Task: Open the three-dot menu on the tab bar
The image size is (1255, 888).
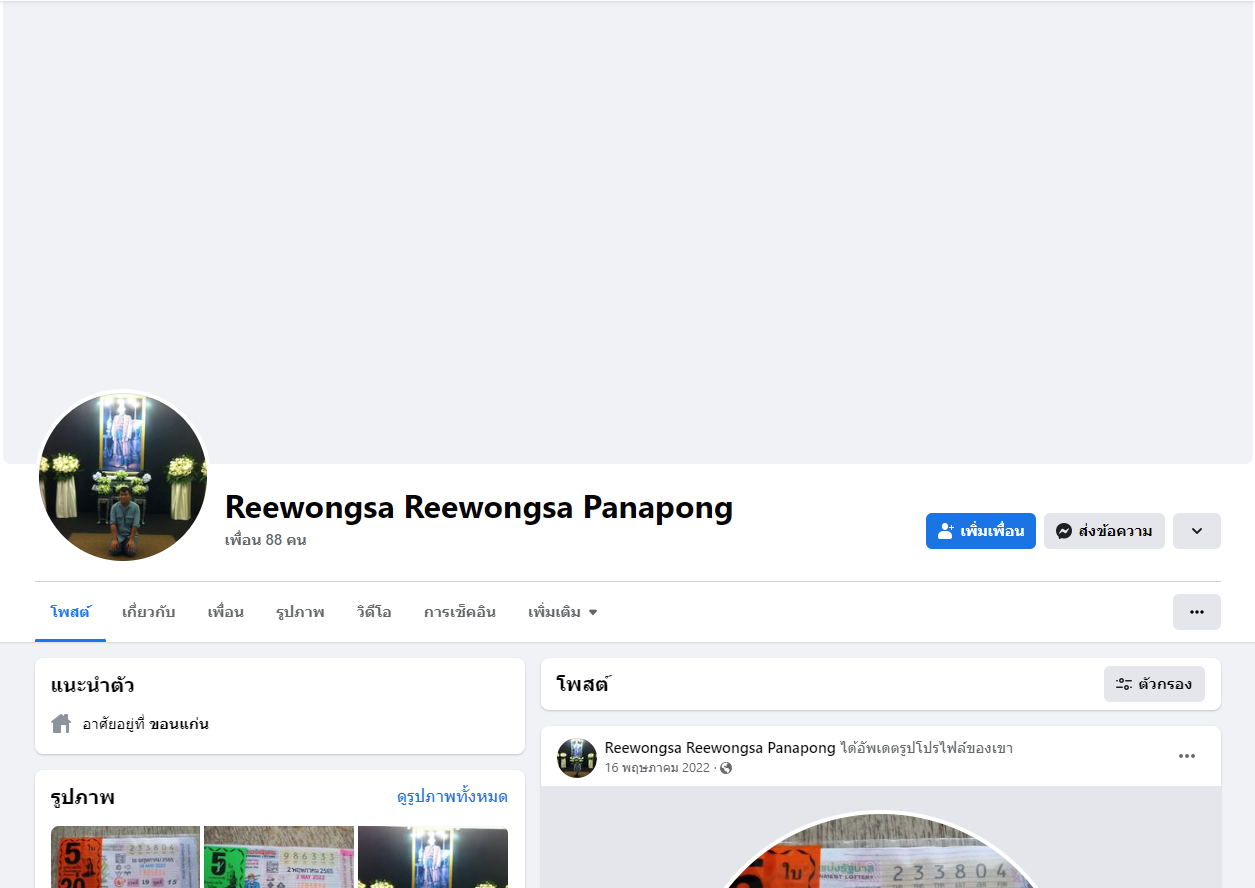Action: 1197,612
